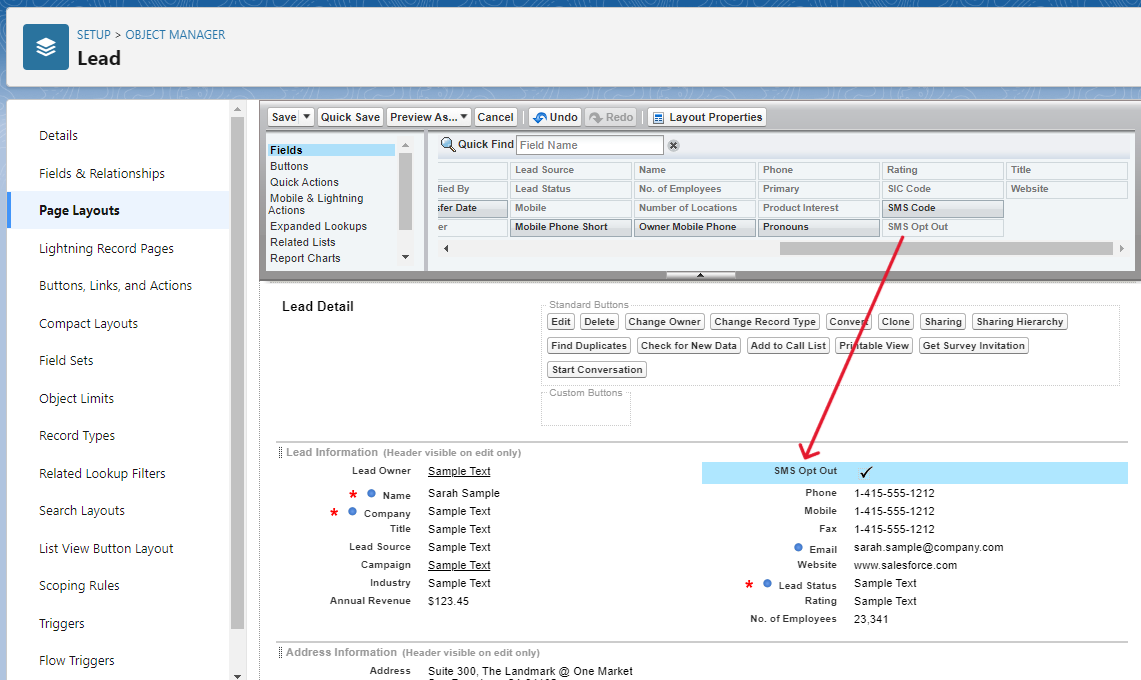Screen dimensions: 1141x680
Task: Click the Quick Save button
Action: (x=350, y=117)
